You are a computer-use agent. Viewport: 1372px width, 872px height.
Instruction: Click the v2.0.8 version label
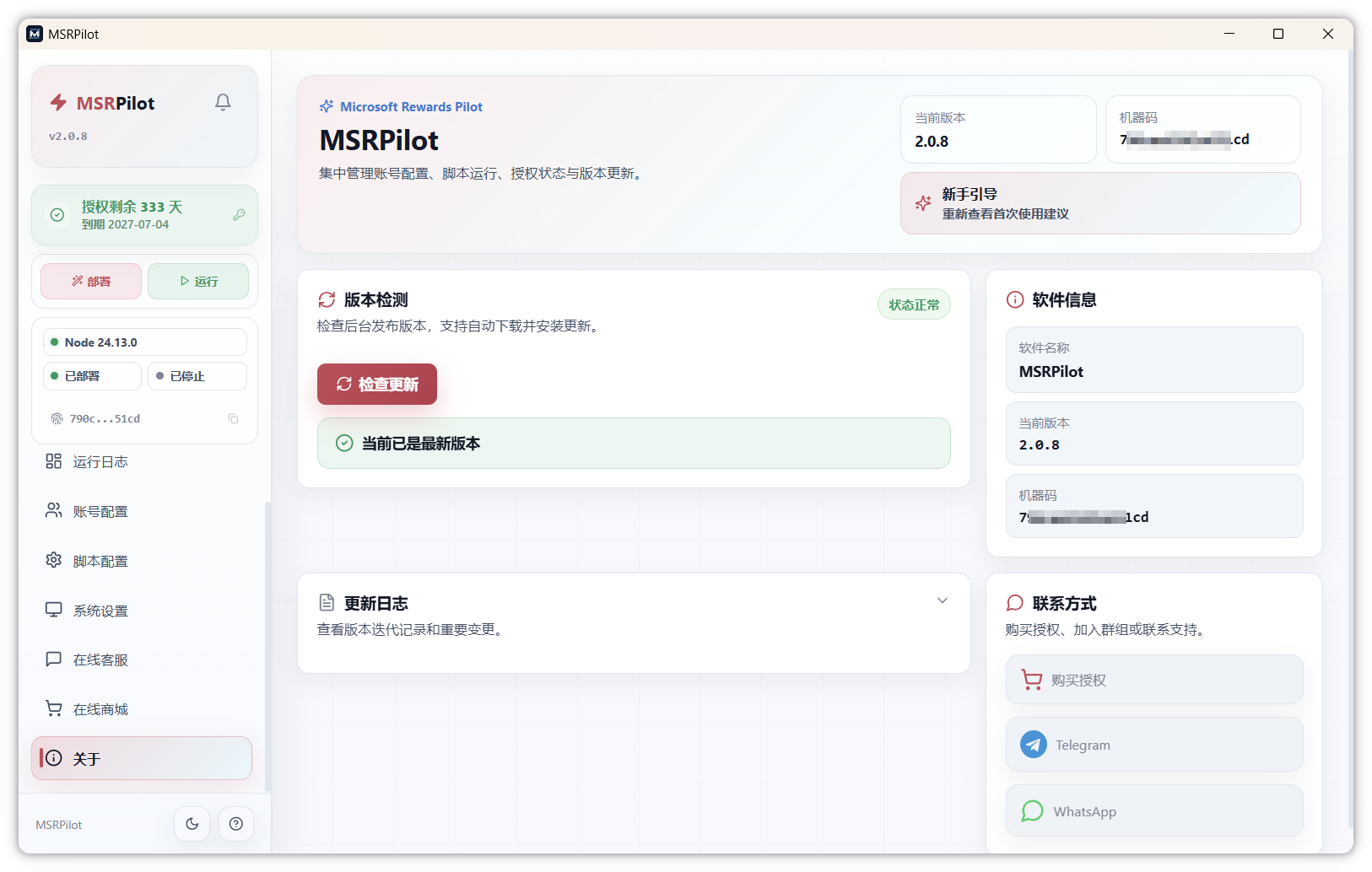[68, 136]
